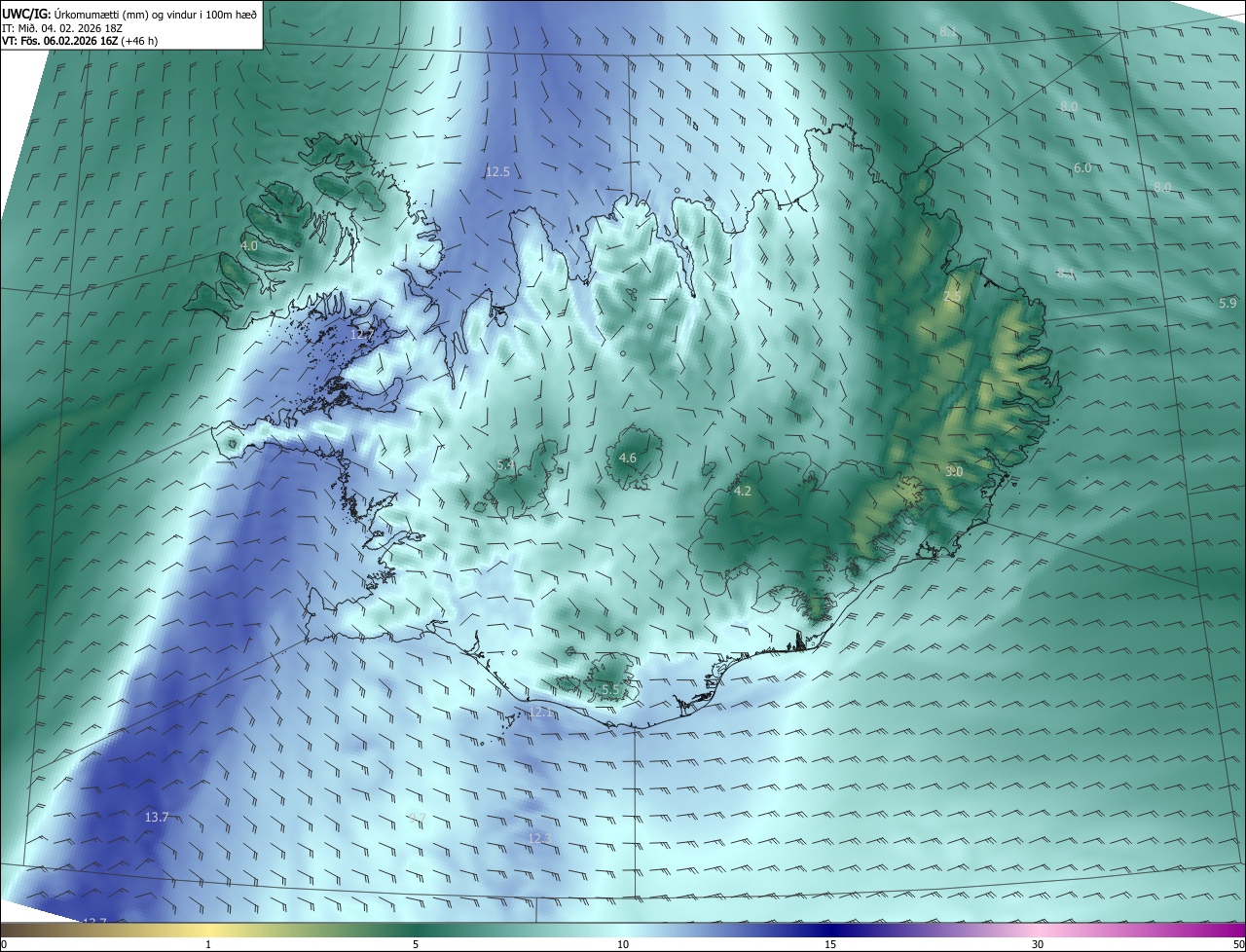Click the 2.5 value label on the map
Screen dimensions: 1246x952
[x=952, y=296]
